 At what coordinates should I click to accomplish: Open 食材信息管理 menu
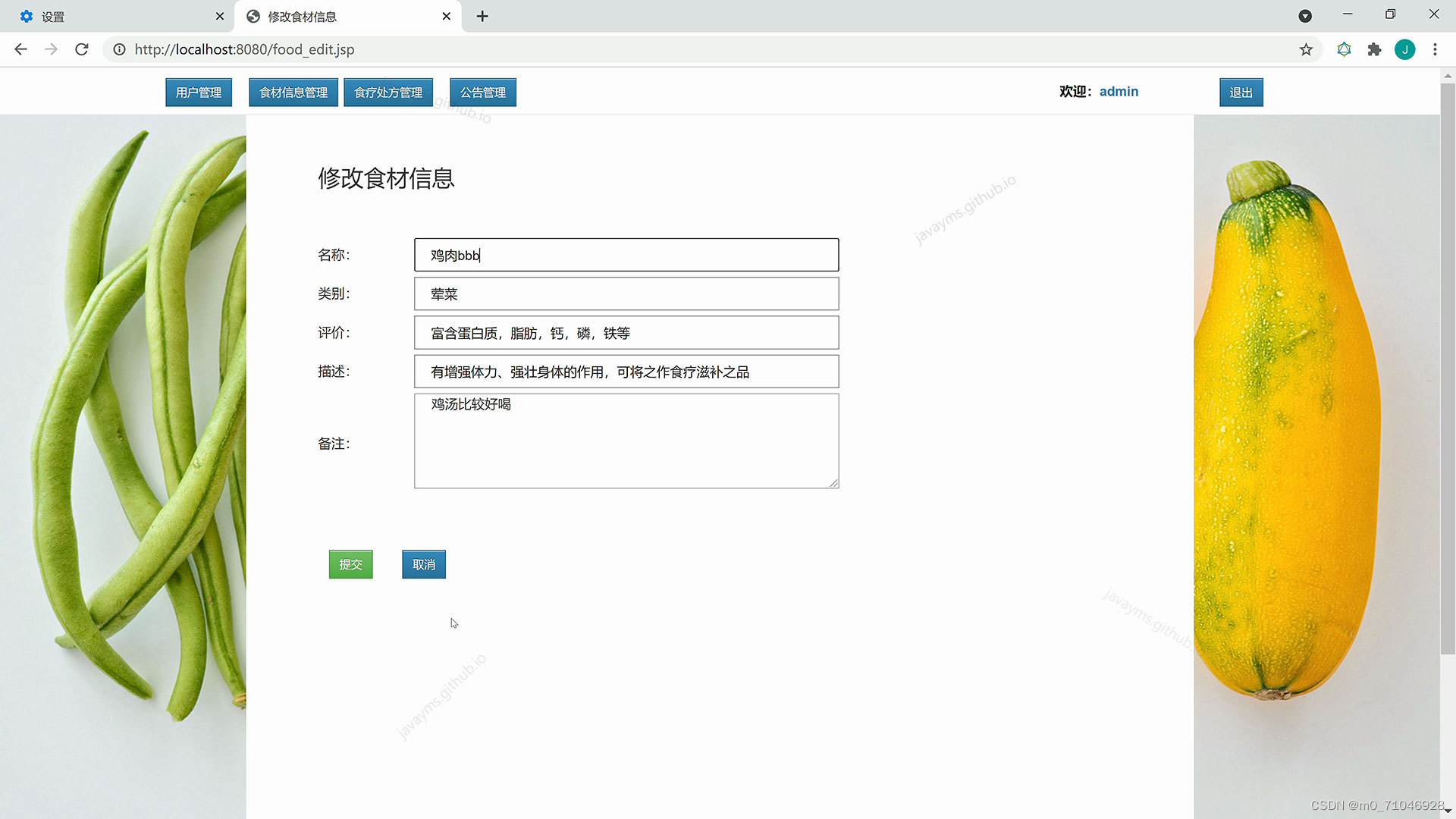click(293, 93)
